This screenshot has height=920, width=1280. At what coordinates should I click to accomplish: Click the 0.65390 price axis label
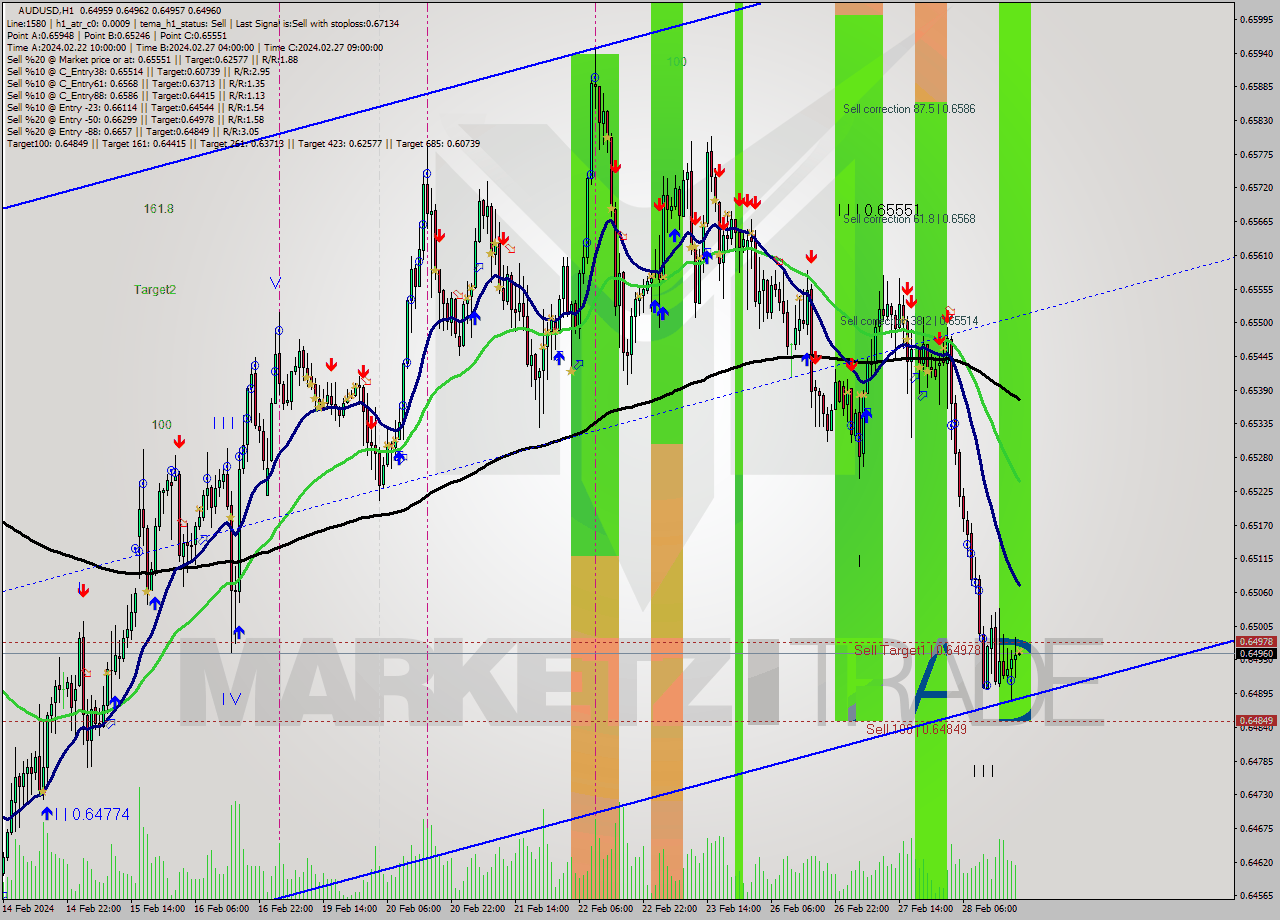click(1256, 391)
